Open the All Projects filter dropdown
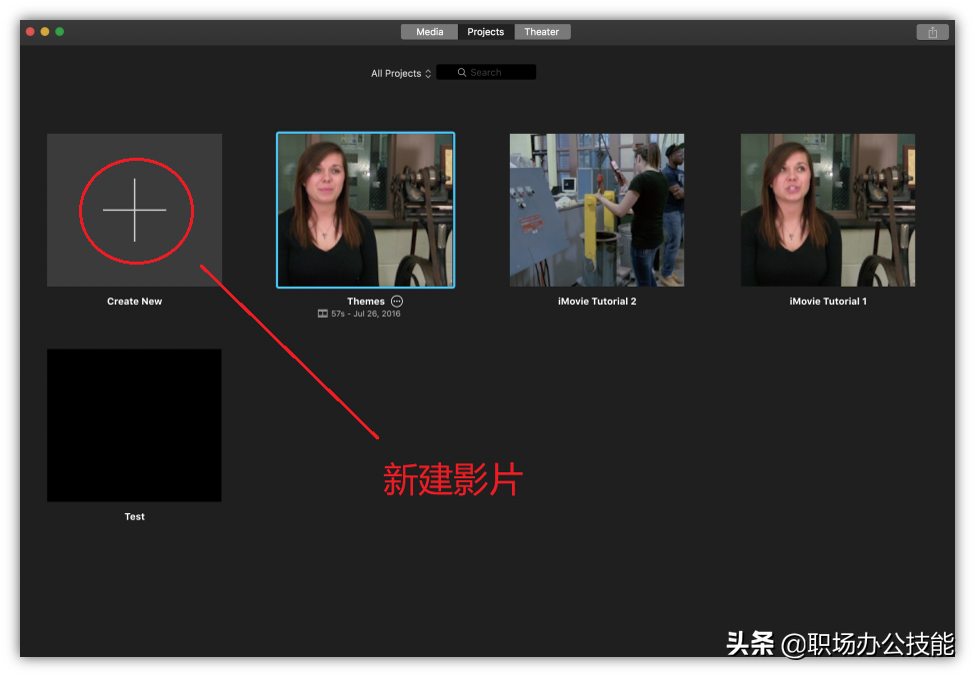 (399, 73)
